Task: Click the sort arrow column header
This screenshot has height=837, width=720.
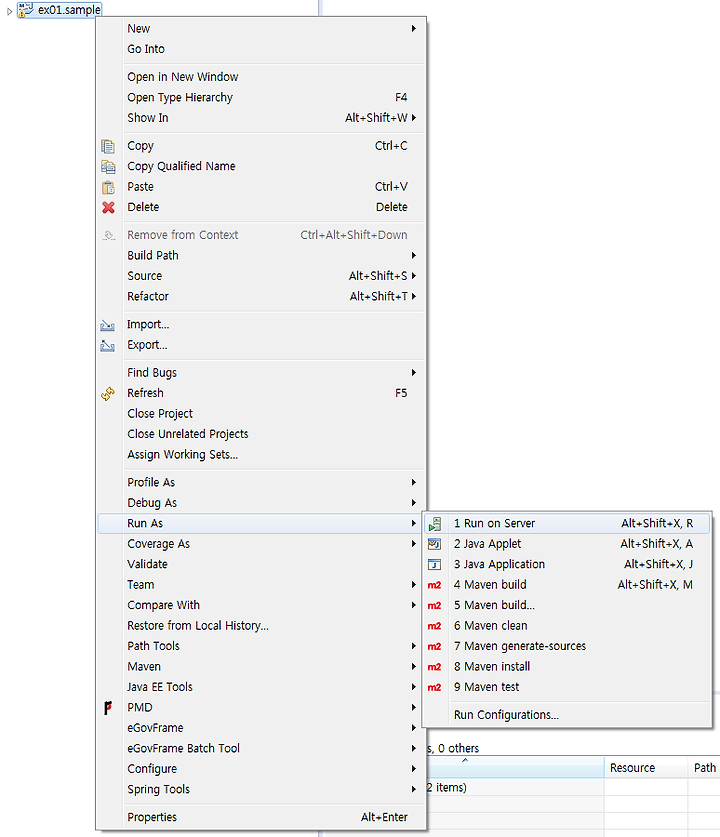Action: click(x=515, y=768)
